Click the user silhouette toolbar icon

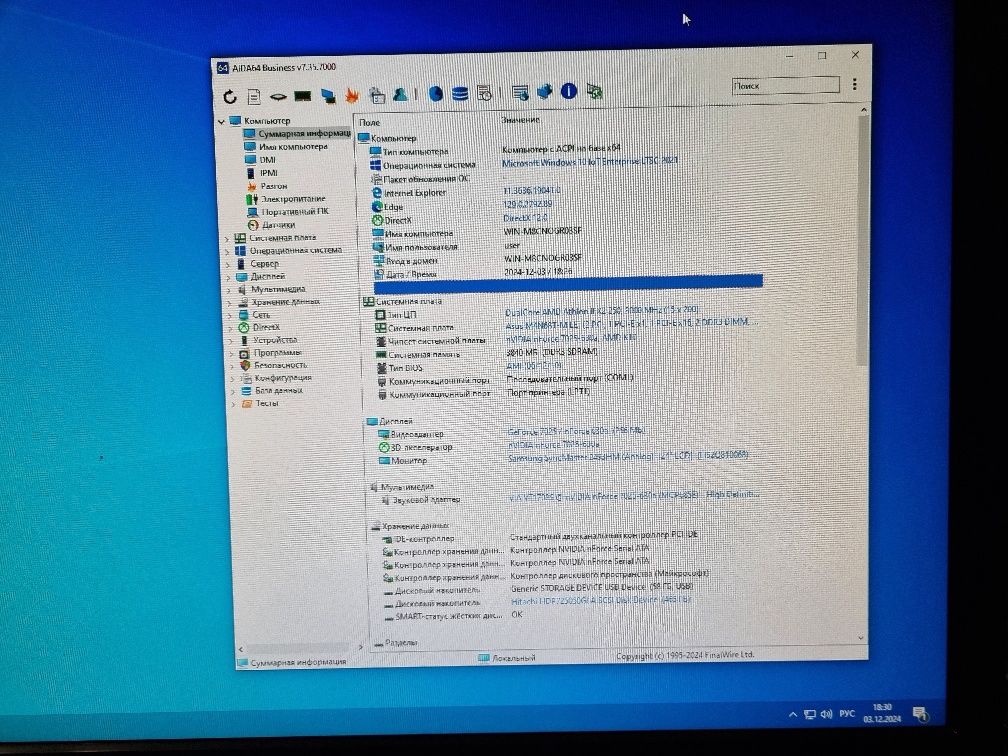click(x=400, y=94)
